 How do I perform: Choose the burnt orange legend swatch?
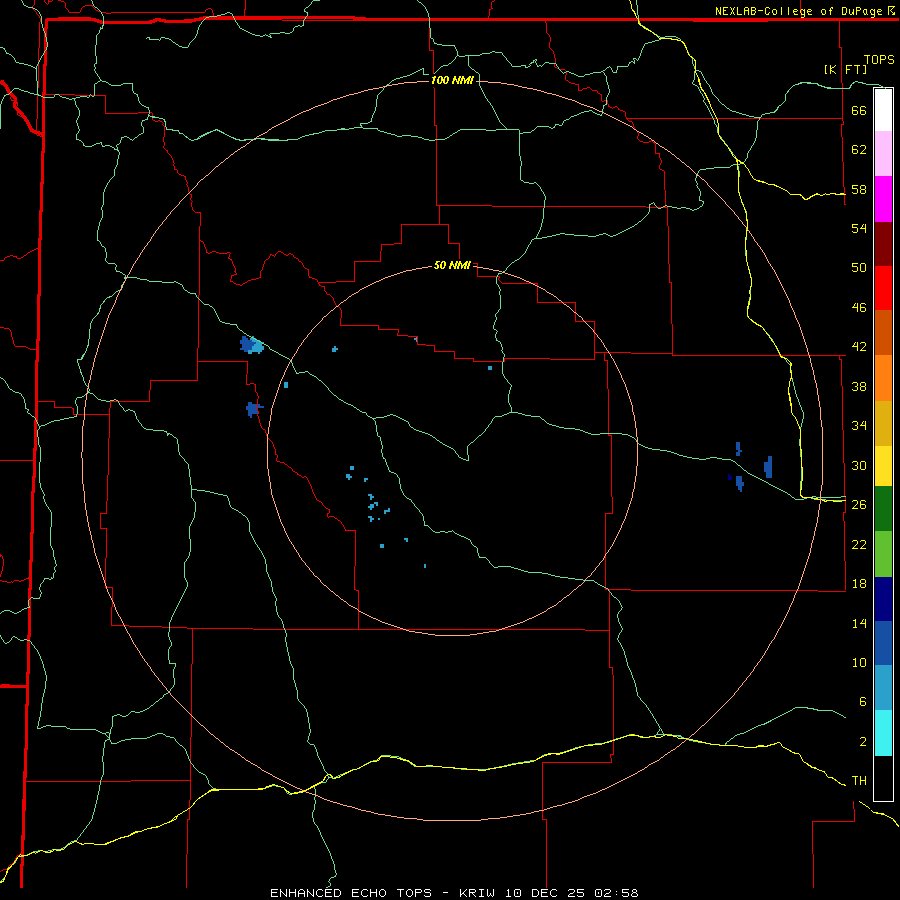click(x=883, y=332)
